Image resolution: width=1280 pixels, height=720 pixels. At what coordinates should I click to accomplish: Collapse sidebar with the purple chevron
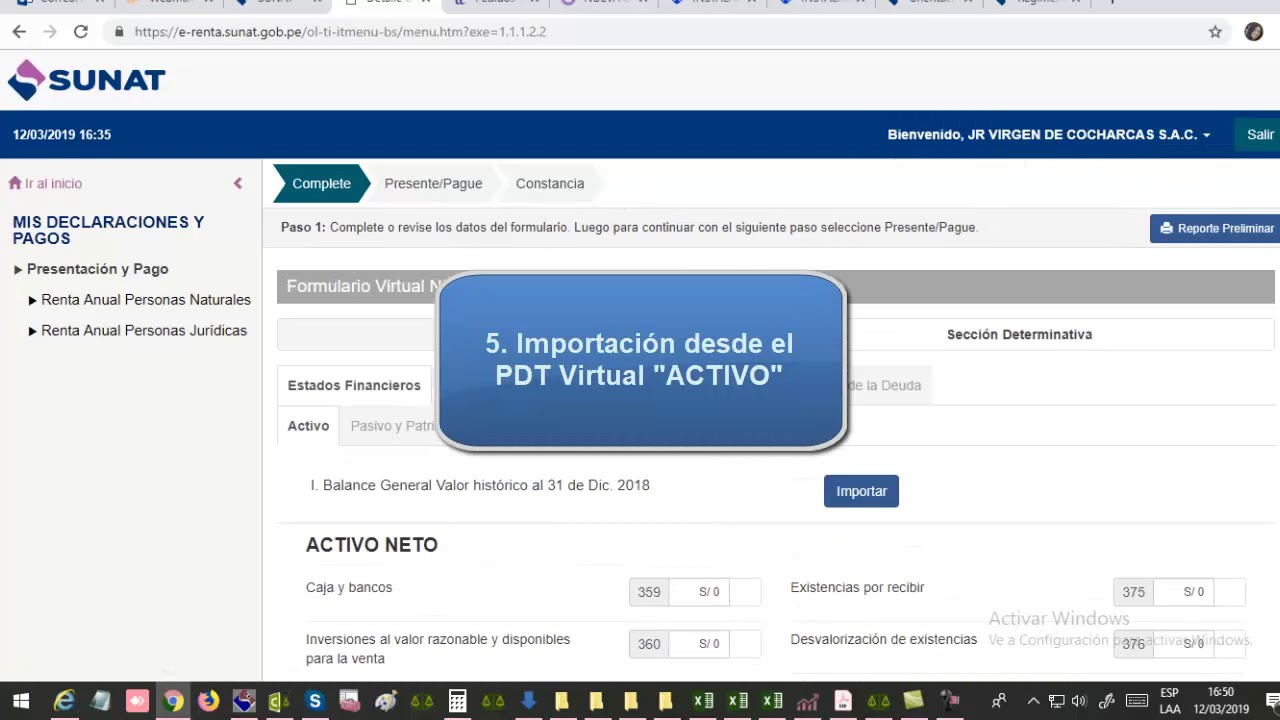click(x=238, y=183)
